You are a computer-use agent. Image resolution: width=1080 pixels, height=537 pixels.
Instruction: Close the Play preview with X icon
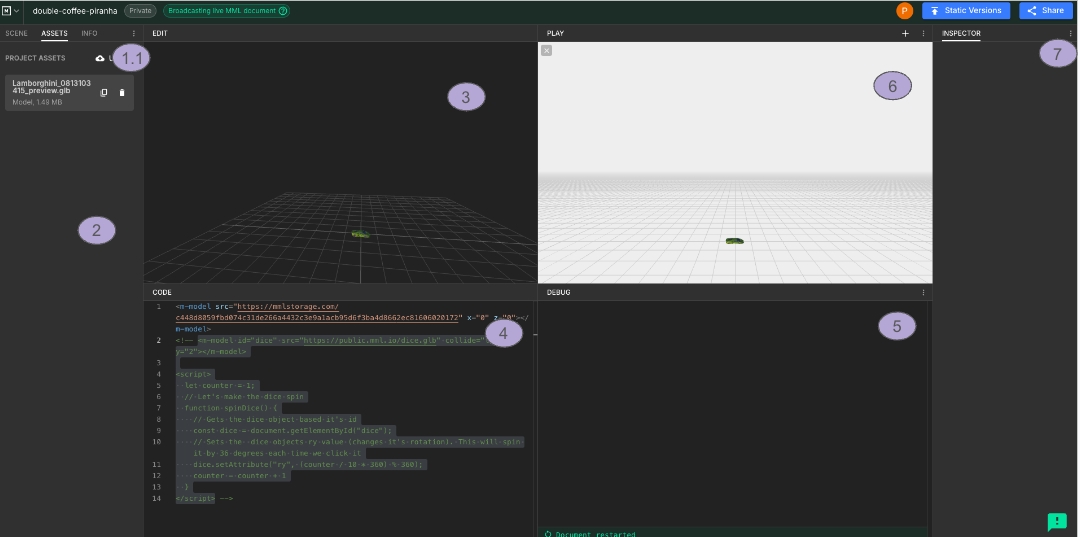(x=546, y=50)
